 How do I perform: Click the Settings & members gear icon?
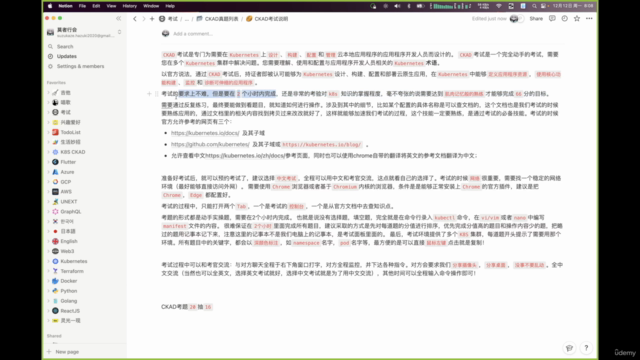[x=51, y=66]
